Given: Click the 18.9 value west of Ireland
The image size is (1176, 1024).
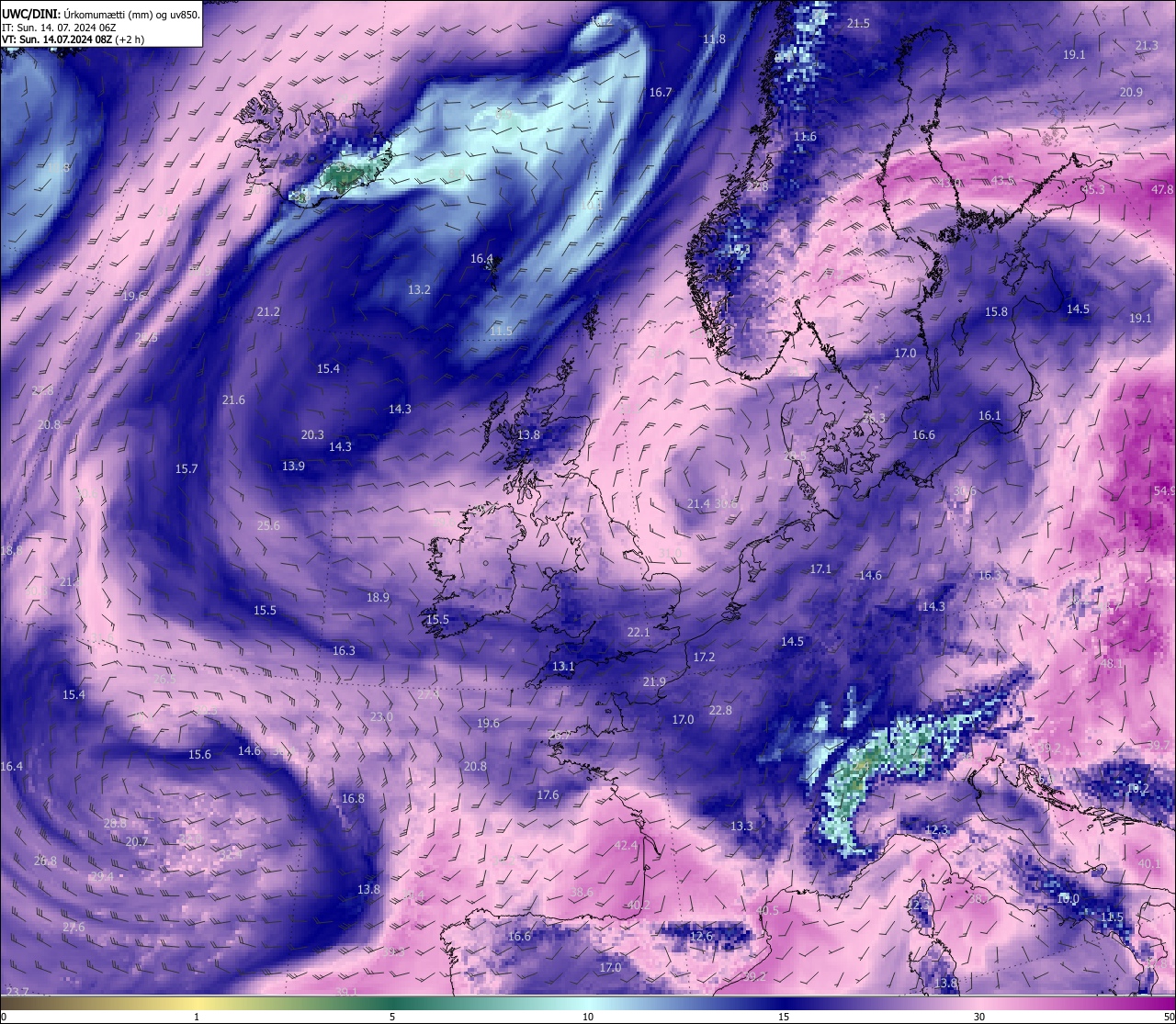Looking at the screenshot, I should [378, 597].
